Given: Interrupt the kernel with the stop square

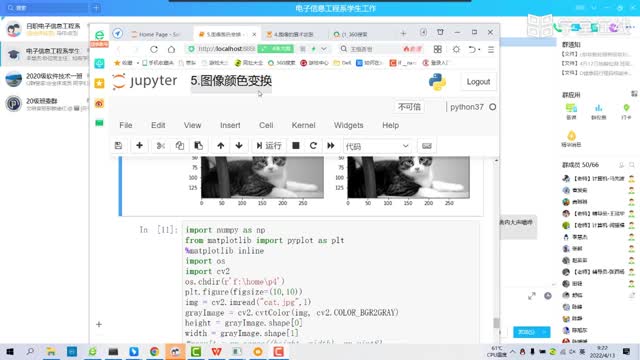Looking at the screenshot, I should point(296,146).
